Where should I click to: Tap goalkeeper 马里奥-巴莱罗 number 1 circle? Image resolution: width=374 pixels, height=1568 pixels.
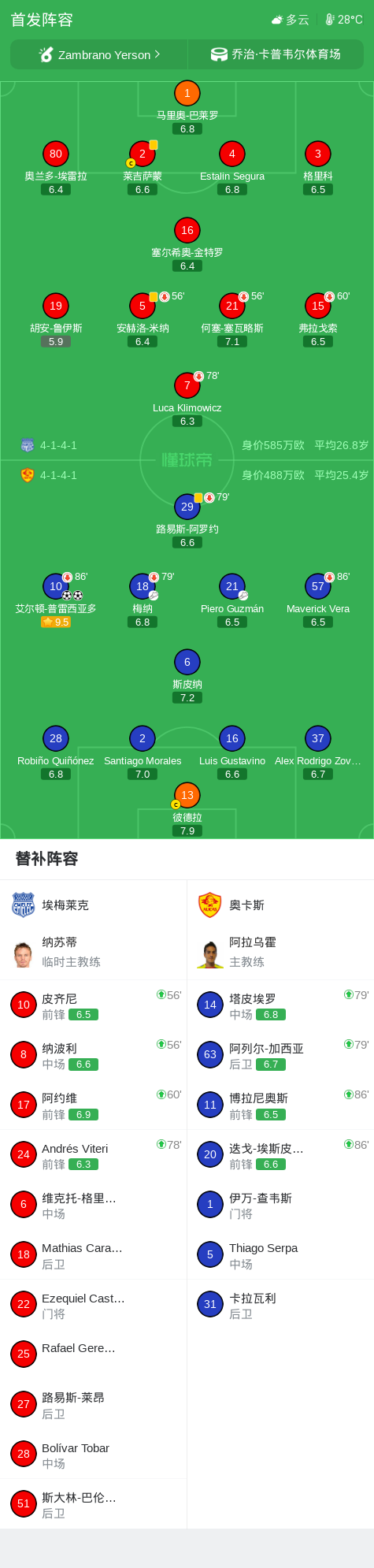click(x=187, y=94)
